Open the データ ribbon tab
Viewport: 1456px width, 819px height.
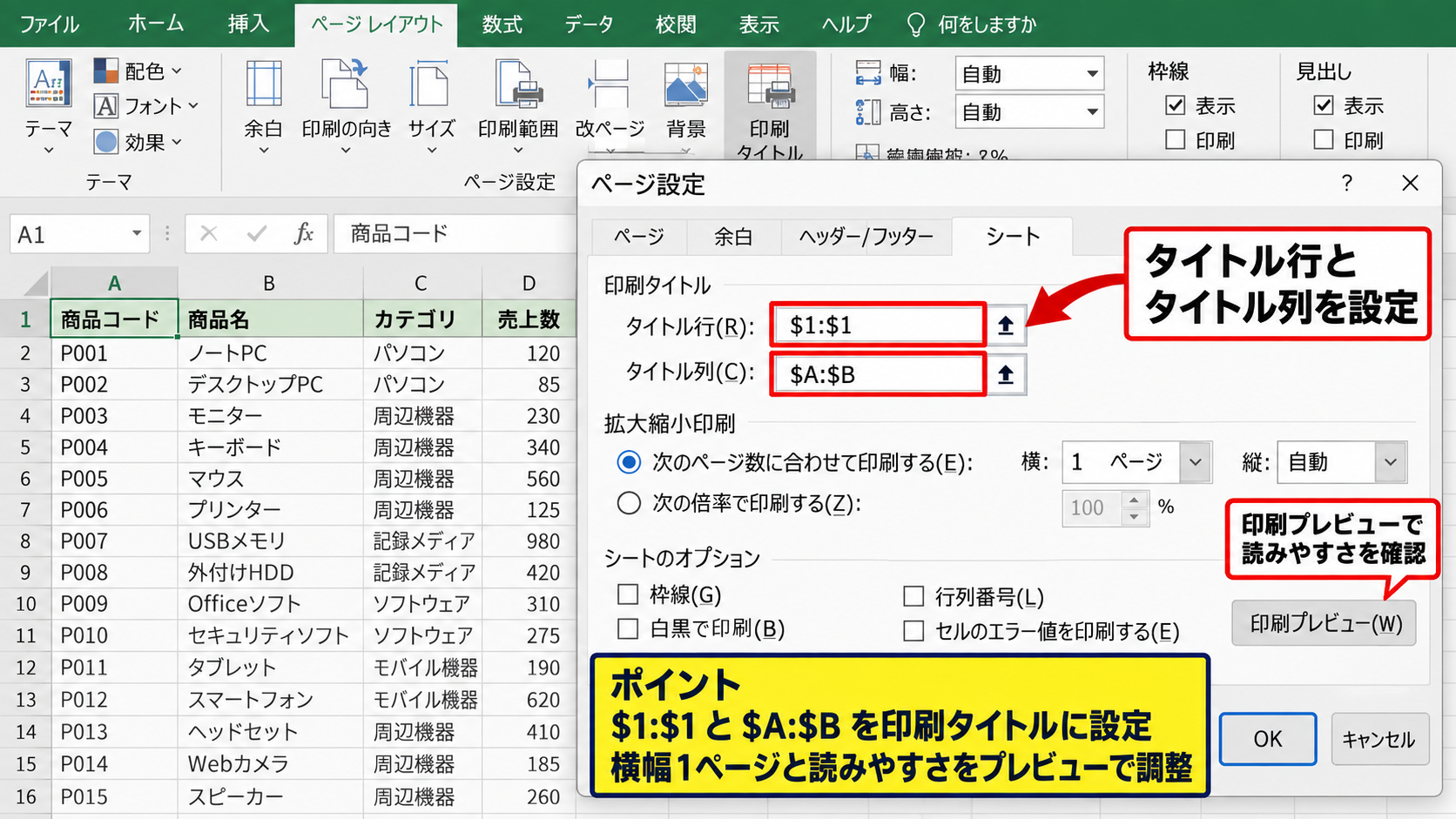tap(590, 24)
